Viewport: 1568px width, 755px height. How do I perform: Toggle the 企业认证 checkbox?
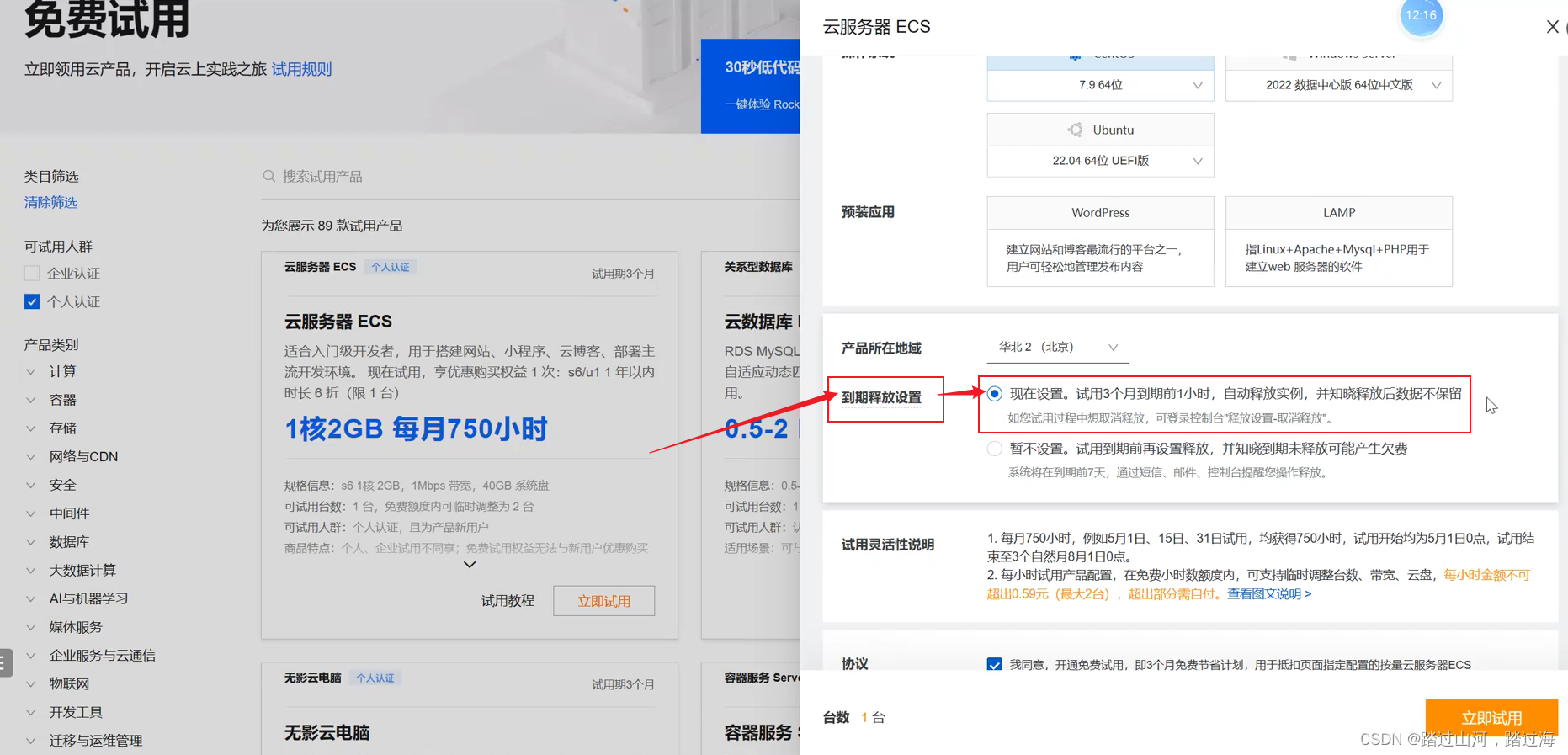[32, 273]
